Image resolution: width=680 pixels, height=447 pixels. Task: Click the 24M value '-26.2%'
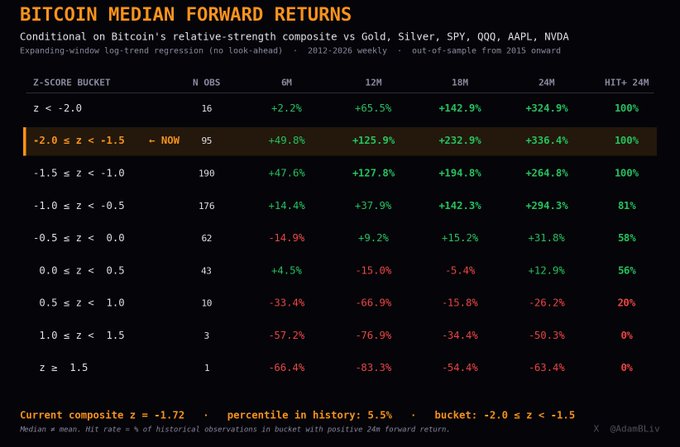546,303
